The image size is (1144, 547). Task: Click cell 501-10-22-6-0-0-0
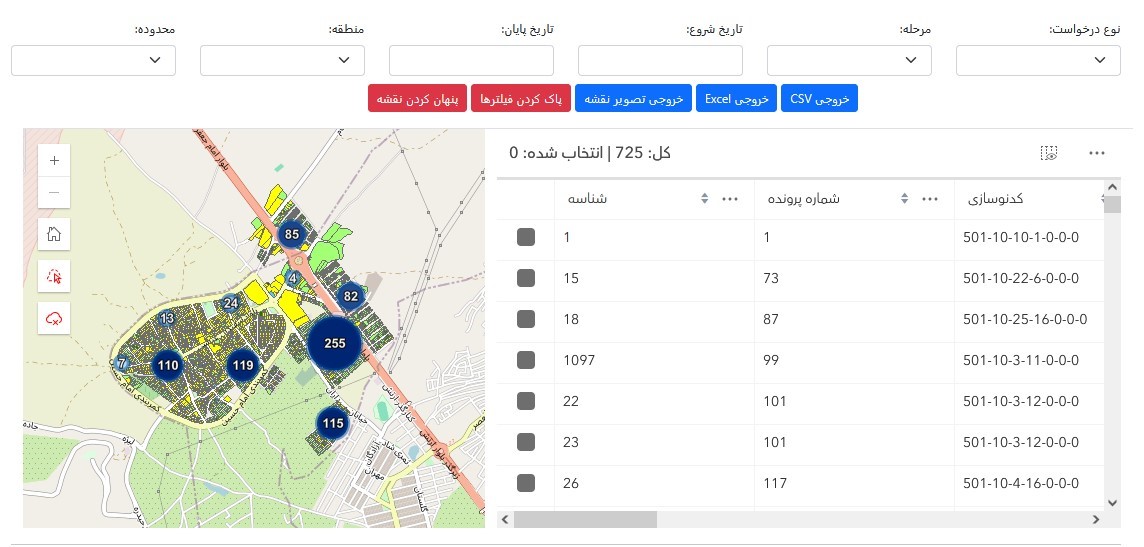tap(1021, 278)
